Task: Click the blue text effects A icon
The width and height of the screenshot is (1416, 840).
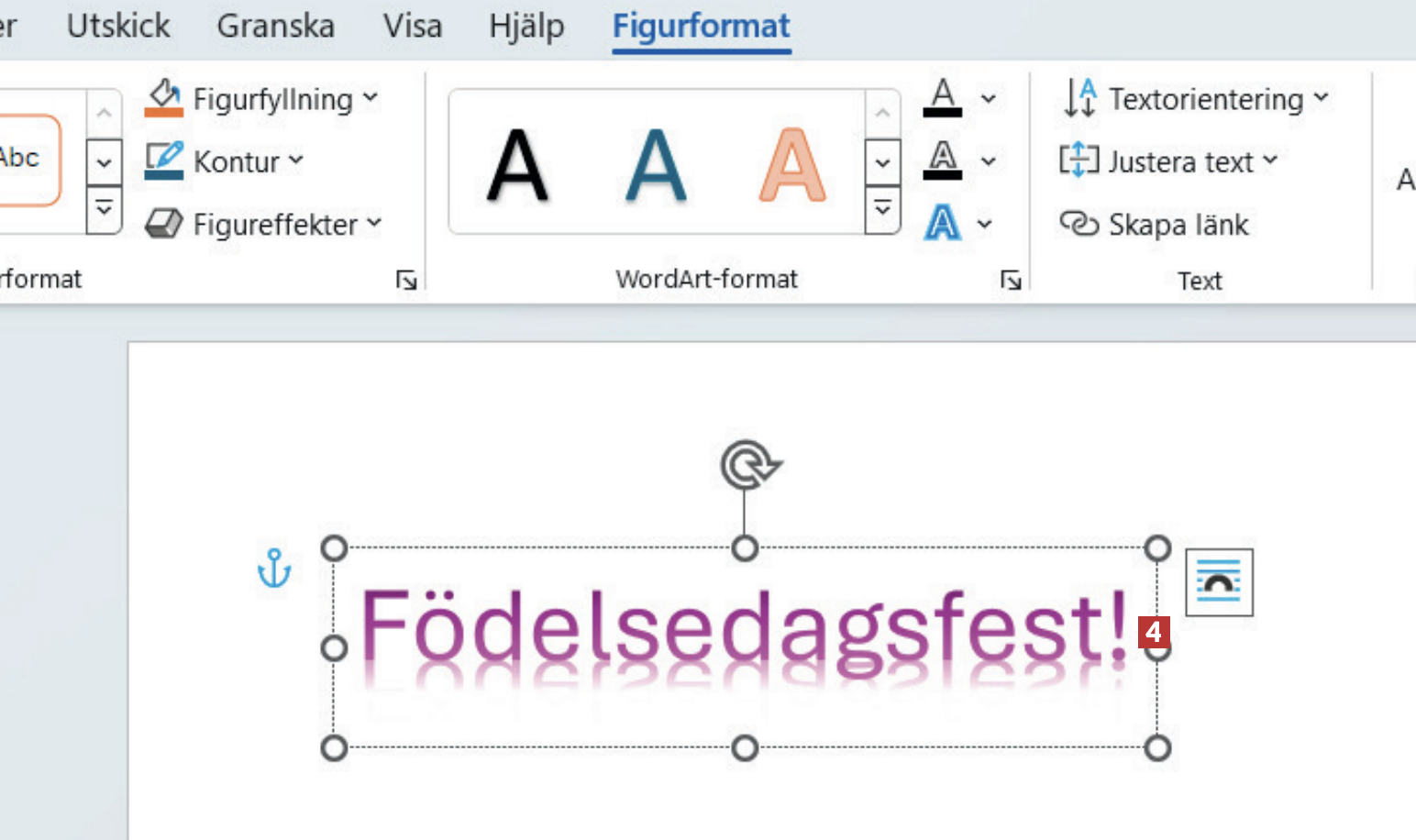Action: pos(942,223)
